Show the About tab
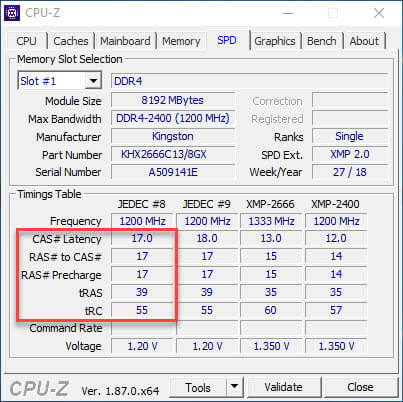The width and height of the screenshot is (403, 402). coord(364,41)
